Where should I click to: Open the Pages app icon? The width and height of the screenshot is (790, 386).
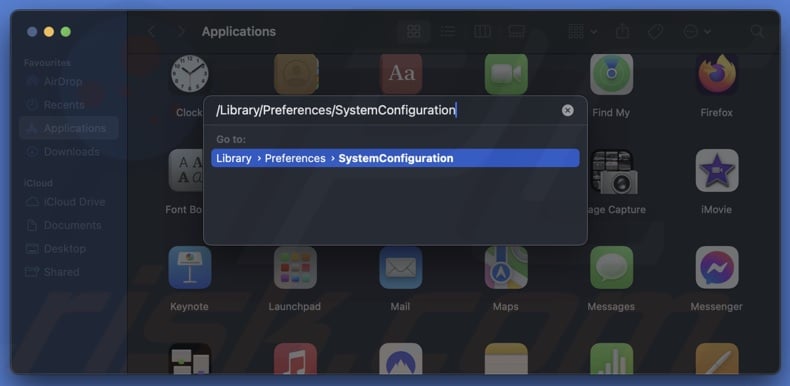[x=717, y=358]
